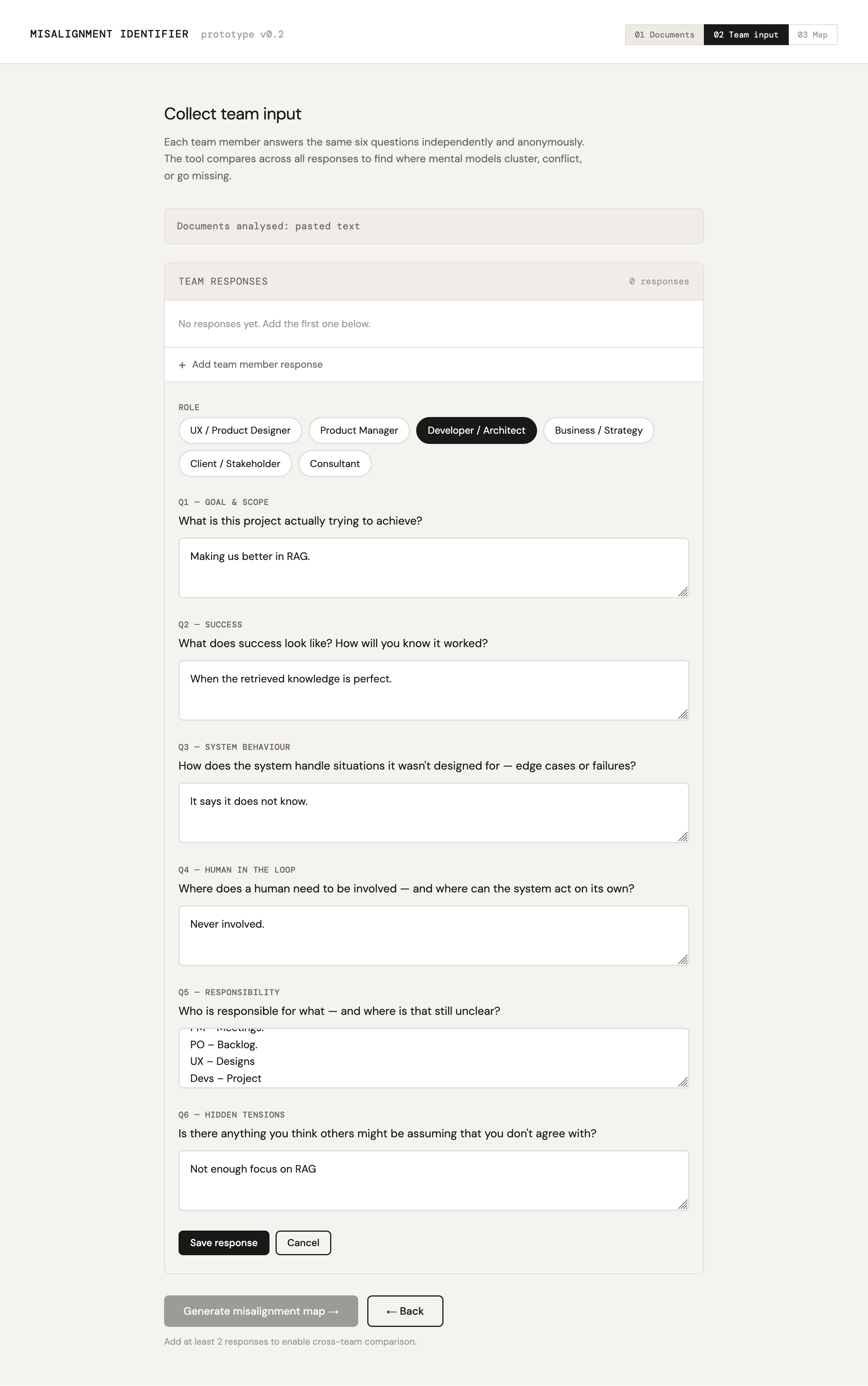Go to the 01 Documents step
Screen dimensions: 868x1386
pos(664,35)
